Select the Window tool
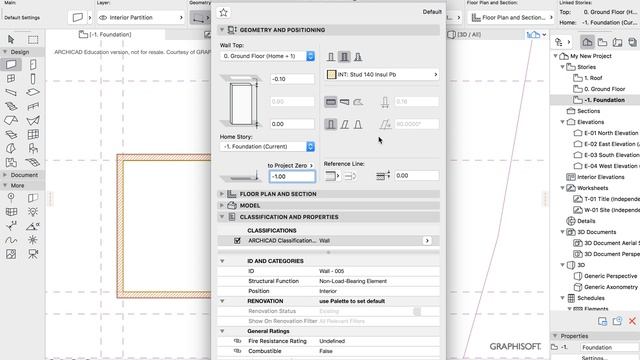640x360 pixels. 11,78
